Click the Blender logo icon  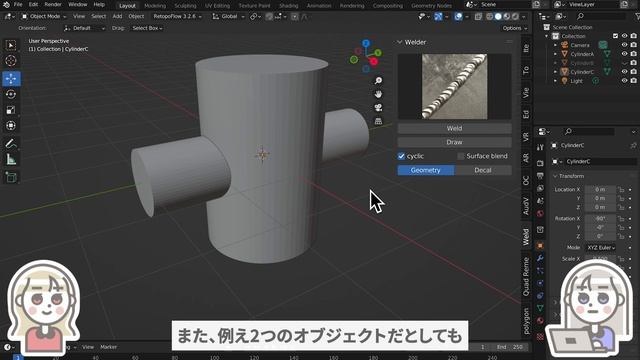[6, 5]
